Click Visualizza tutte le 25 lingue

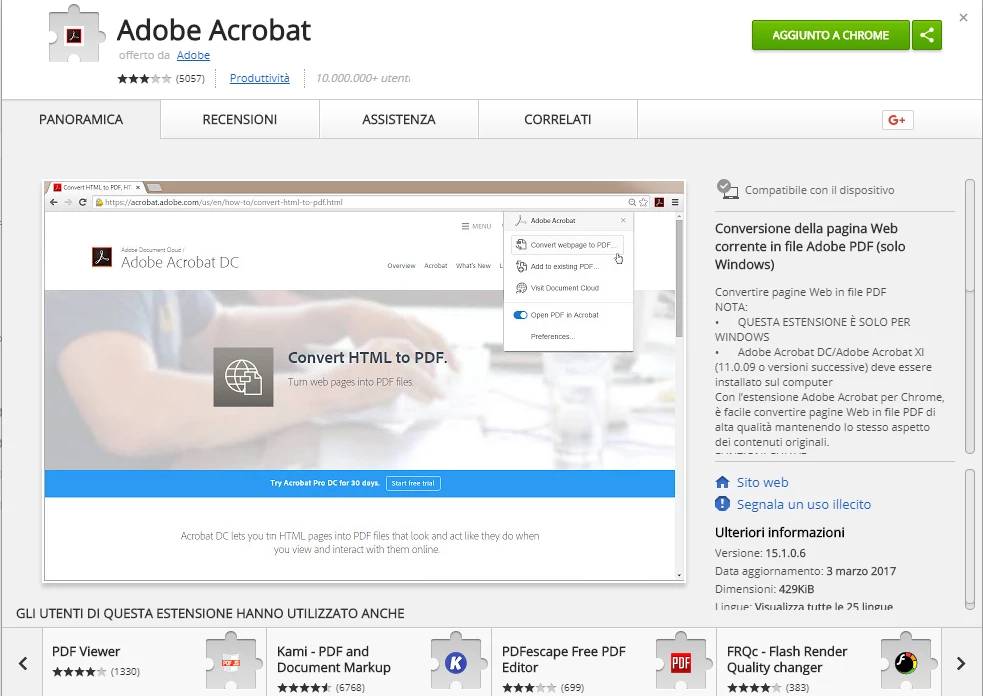(x=824, y=606)
